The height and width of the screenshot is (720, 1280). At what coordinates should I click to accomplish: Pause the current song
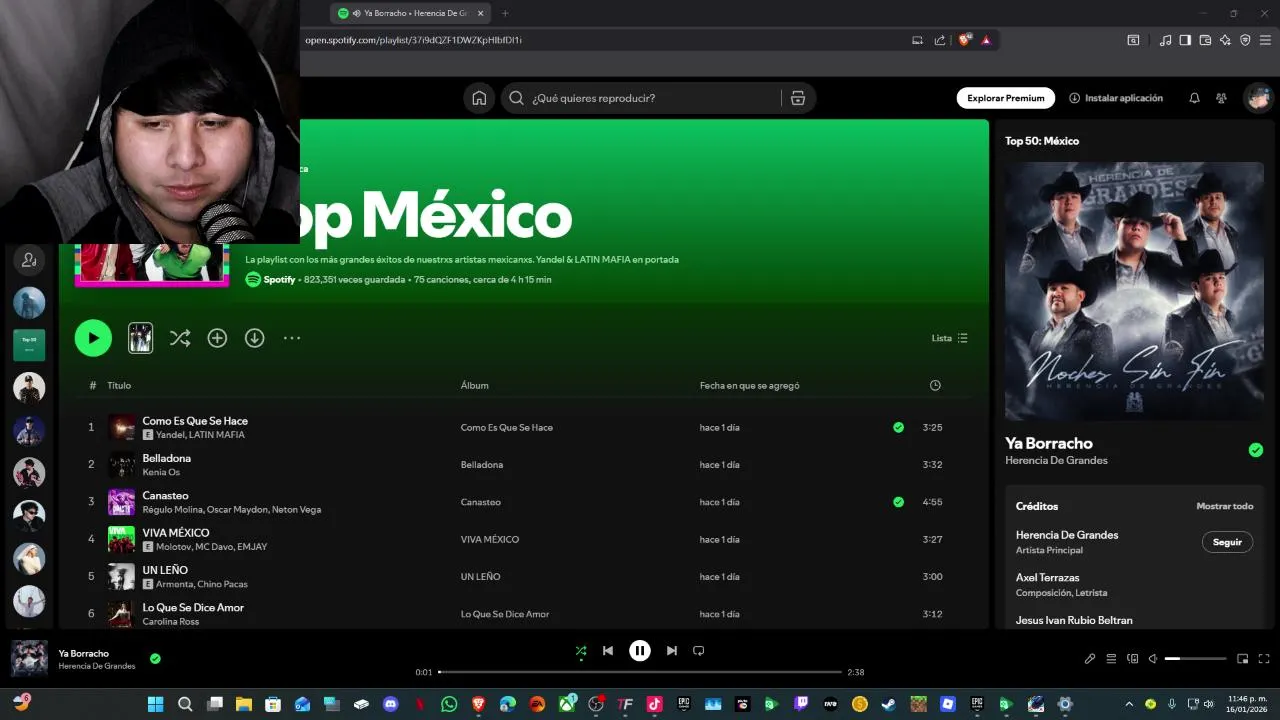click(x=640, y=651)
